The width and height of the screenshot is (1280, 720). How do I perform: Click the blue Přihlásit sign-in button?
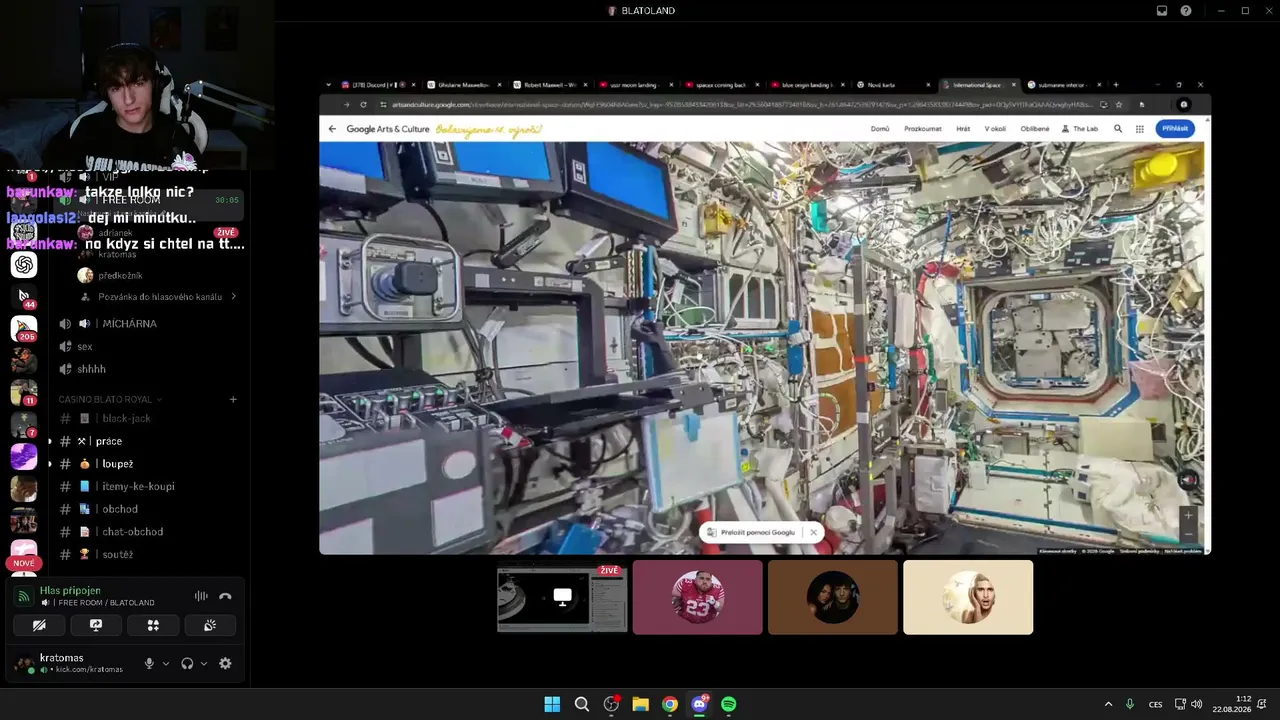tap(1175, 128)
